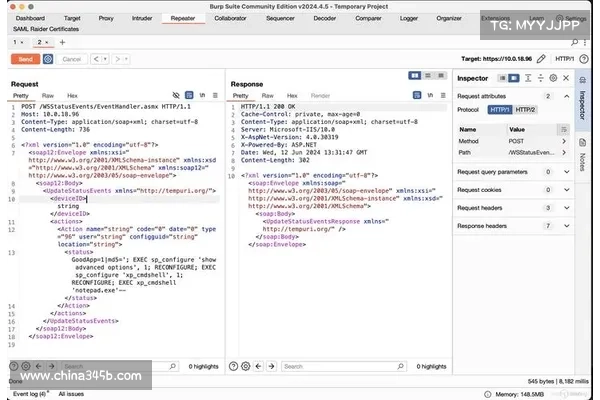Open the Dashboard tab
The image size is (600, 400).
[x=30, y=18]
